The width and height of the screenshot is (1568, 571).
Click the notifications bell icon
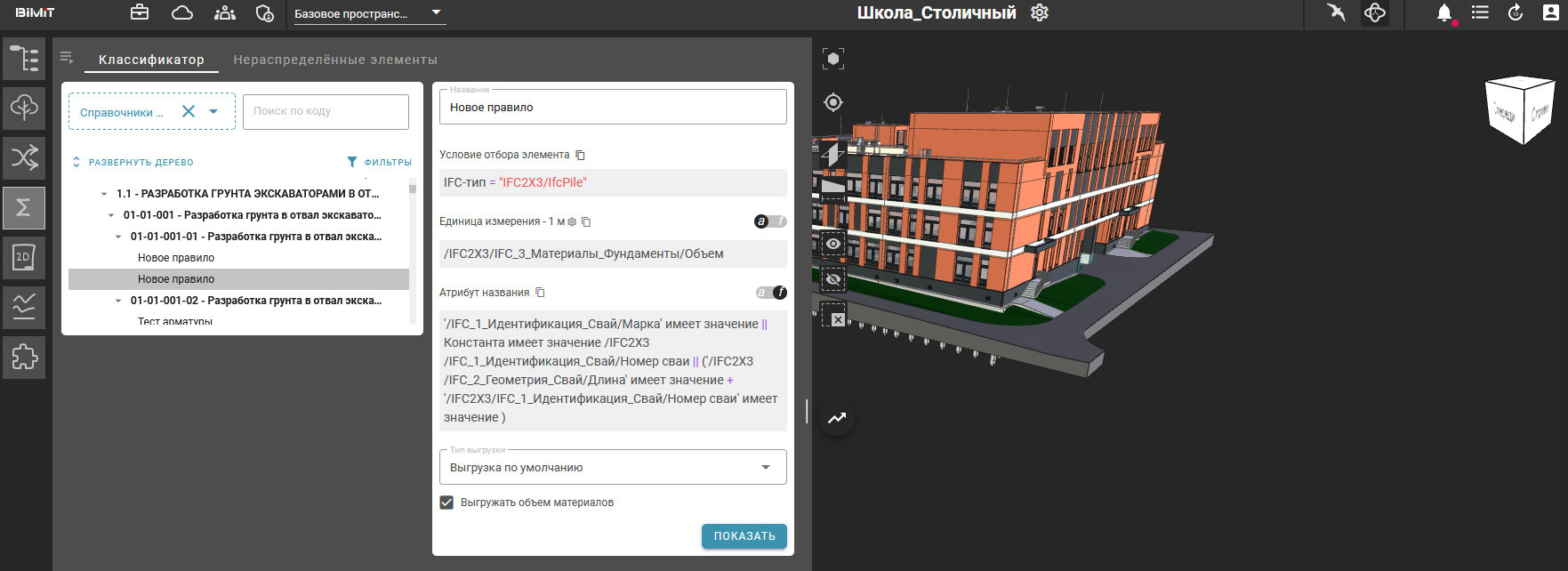(1444, 13)
